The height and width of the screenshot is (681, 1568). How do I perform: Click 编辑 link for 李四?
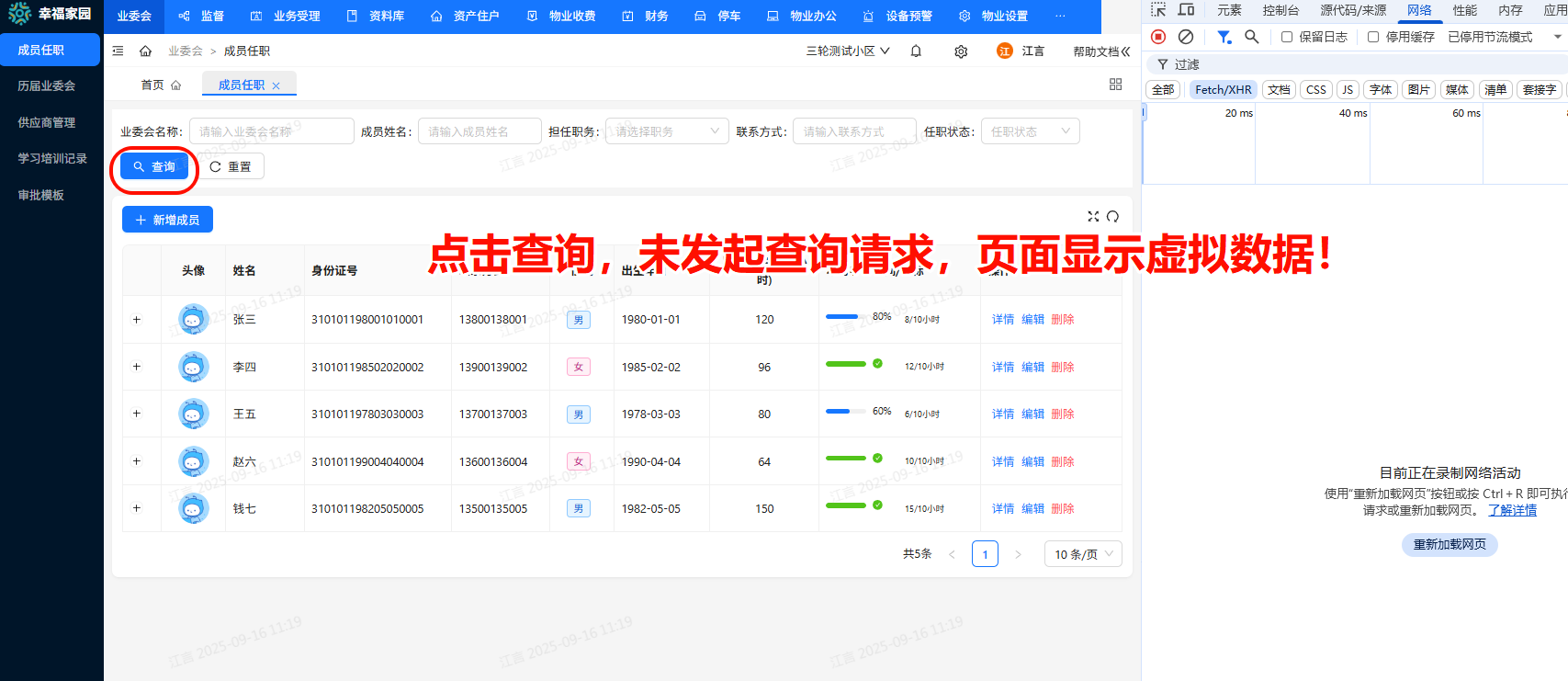tap(1032, 367)
